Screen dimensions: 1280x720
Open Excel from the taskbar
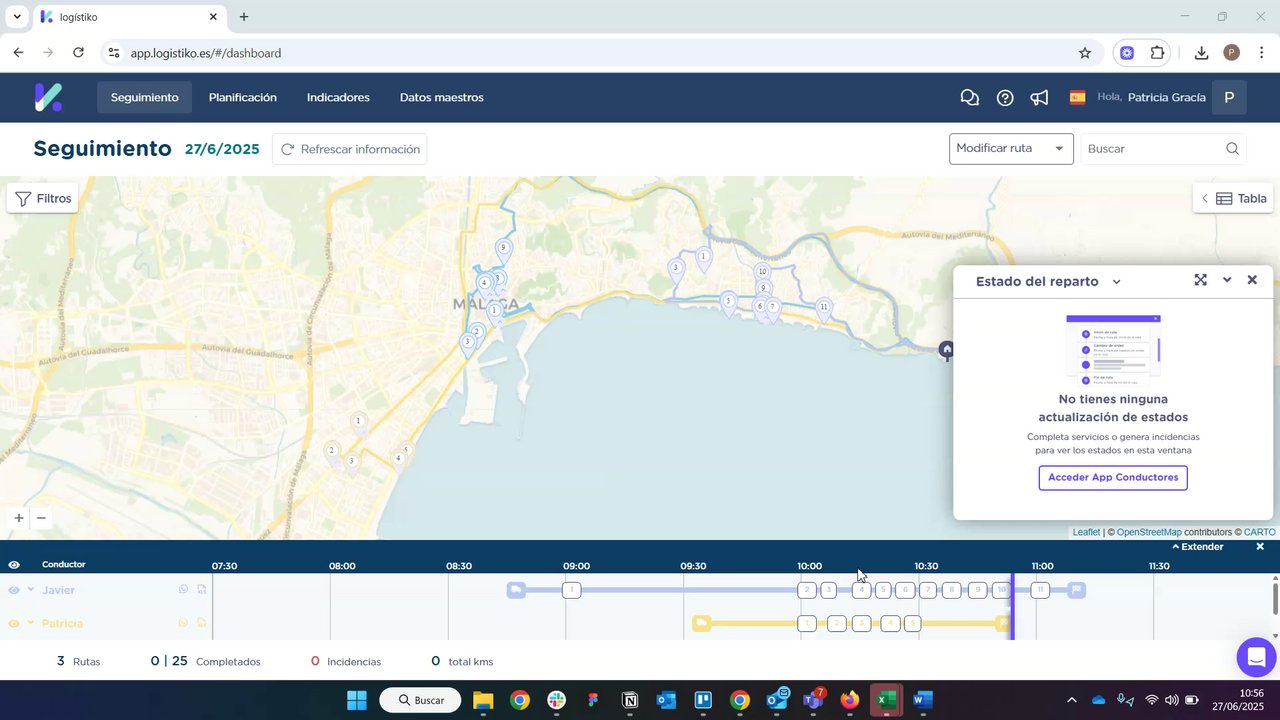point(886,700)
